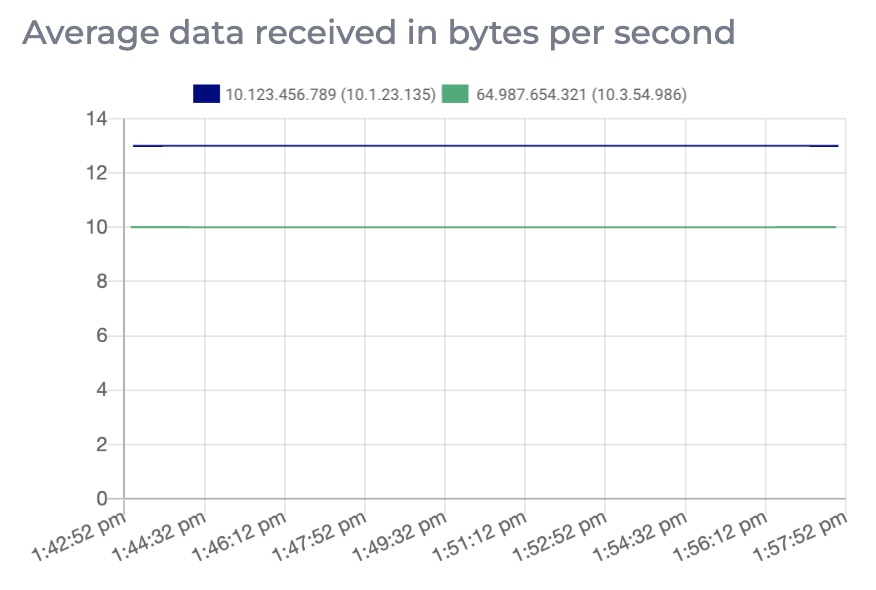Image resolution: width=876 pixels, height=590 pixels.
Task: Click the y-axis value 0
Action: point(101,498)
